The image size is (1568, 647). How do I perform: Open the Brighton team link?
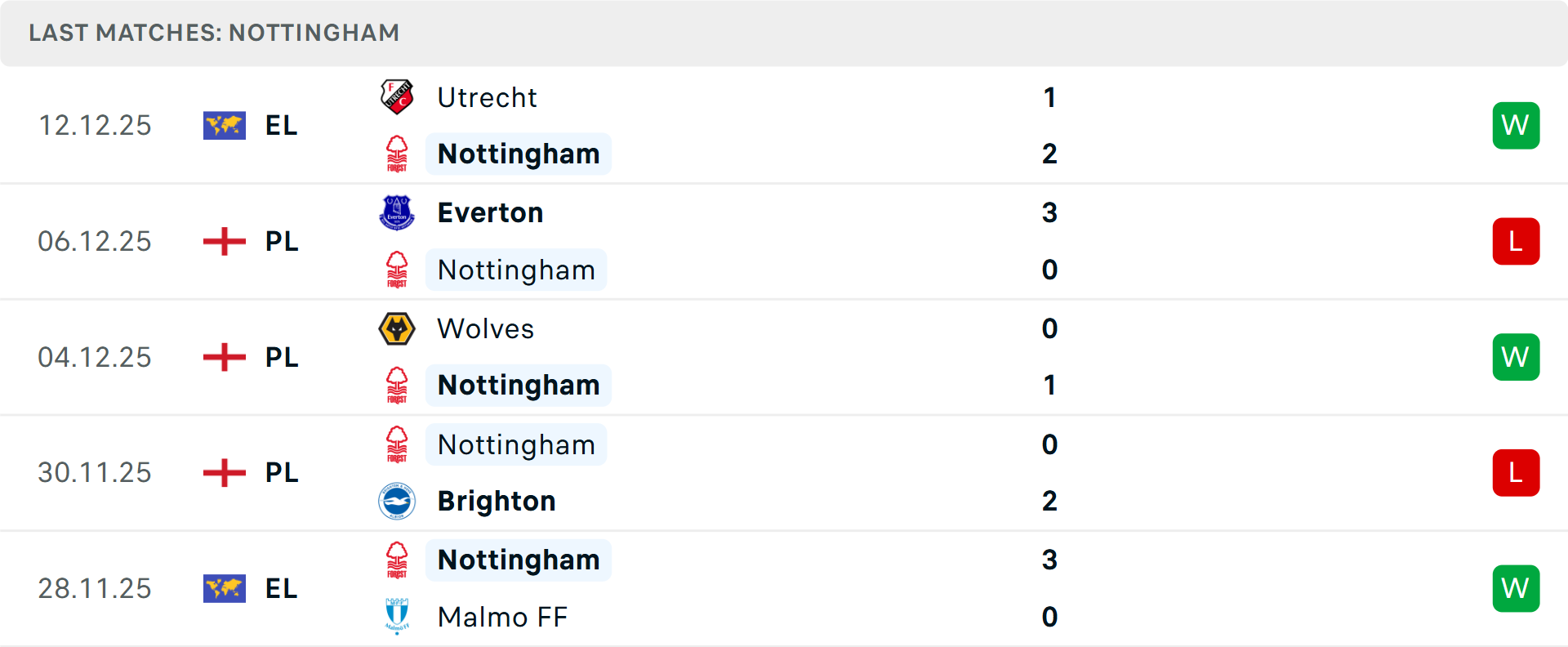(497, 501)
